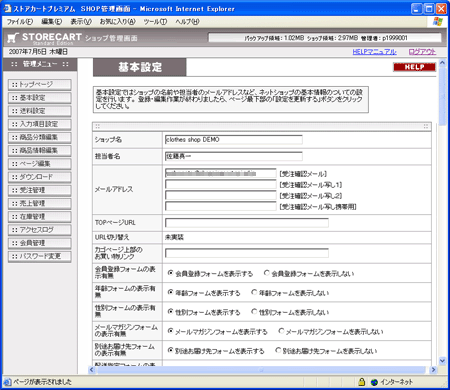Click the カゴページ上部のお買い物リンク input field
This screenshot has width=450, height=390.
[247, 253]
